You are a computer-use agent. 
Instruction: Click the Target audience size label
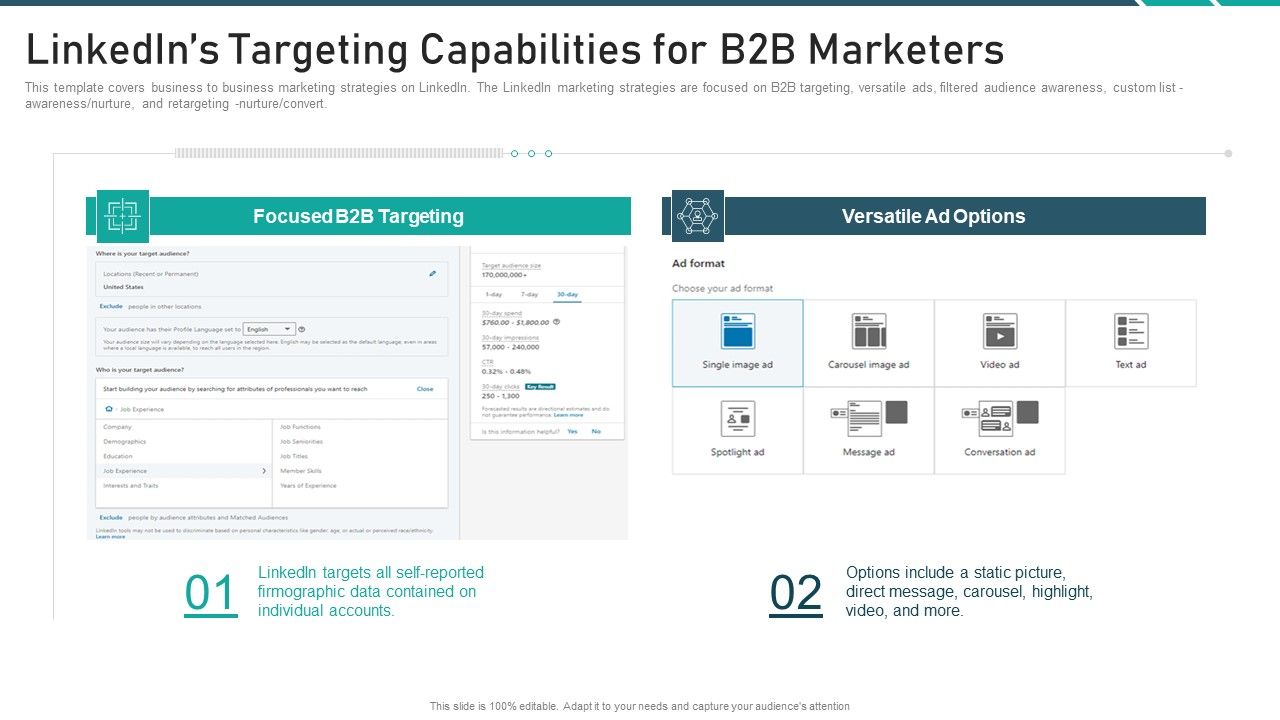[512, 265]
